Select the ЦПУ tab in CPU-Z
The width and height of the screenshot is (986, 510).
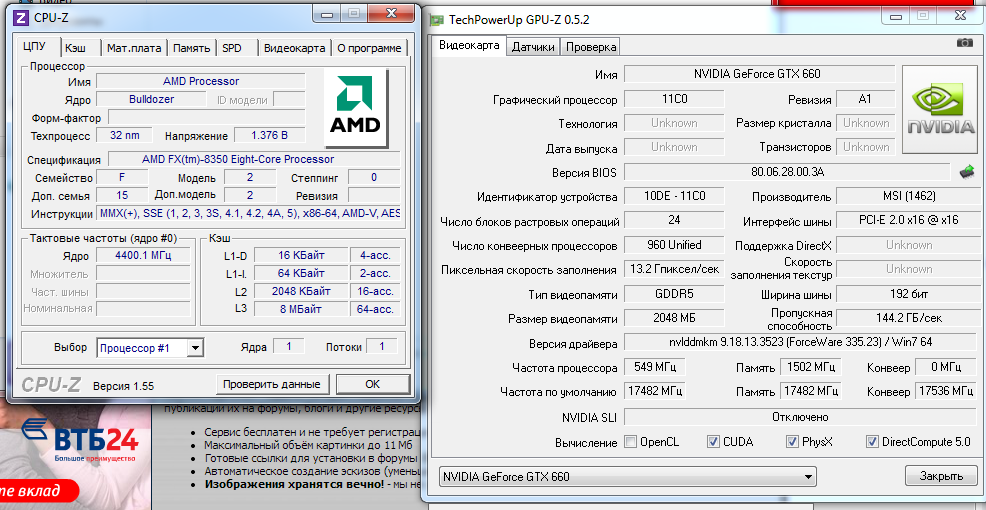[40, 47]
